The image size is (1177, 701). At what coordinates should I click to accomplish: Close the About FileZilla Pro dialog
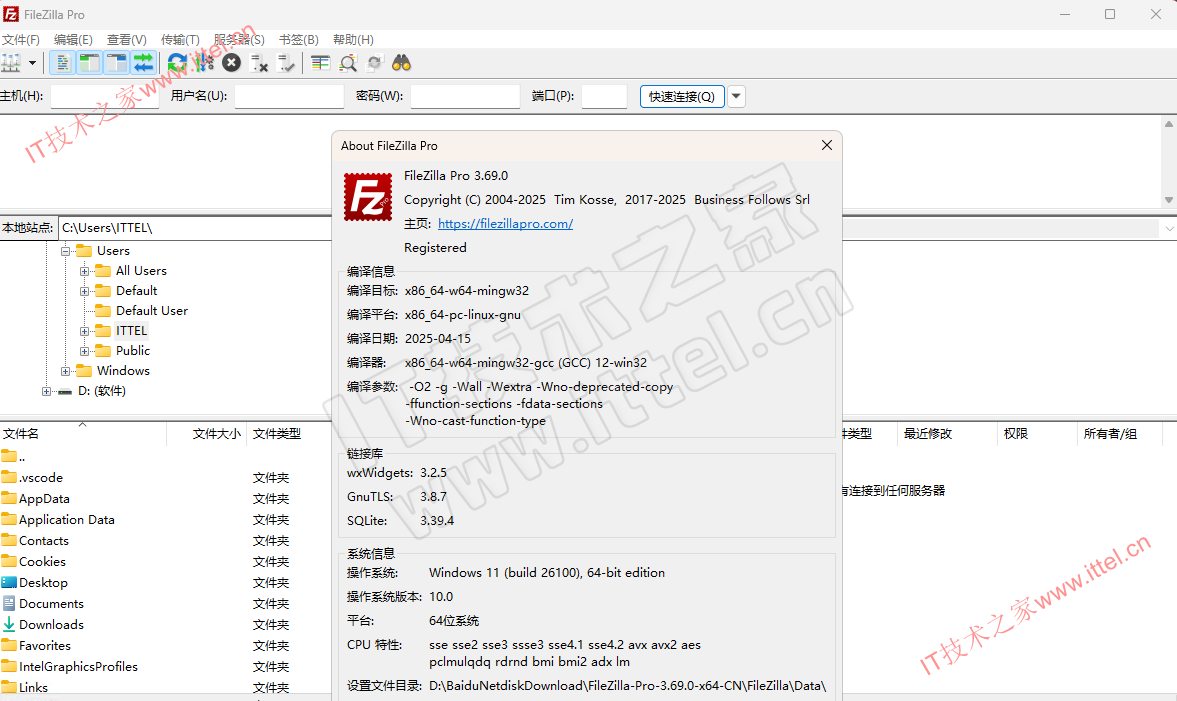tap(826, 145)
